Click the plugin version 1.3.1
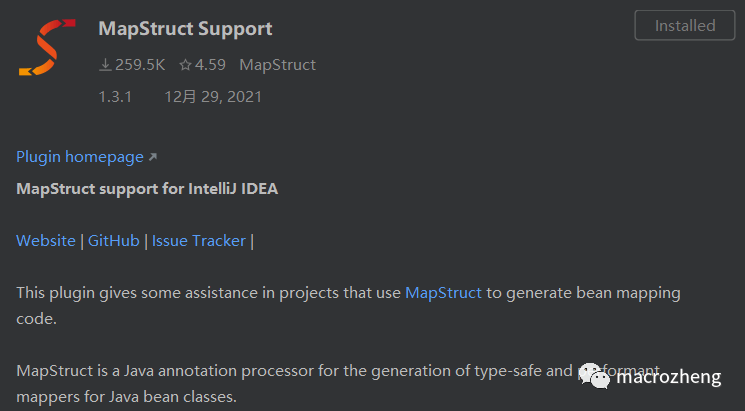745x411 pixels. coord(115,97)
